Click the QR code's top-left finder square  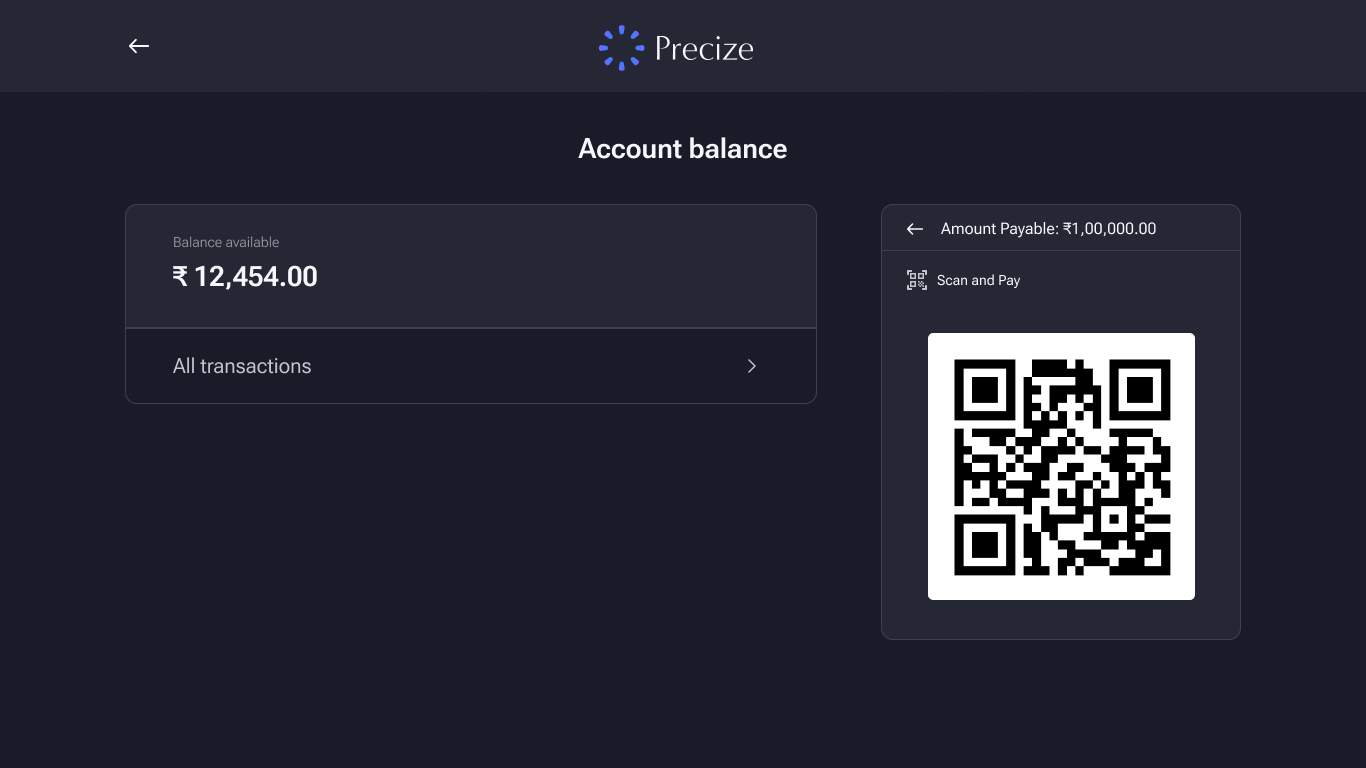coord(985,390)
